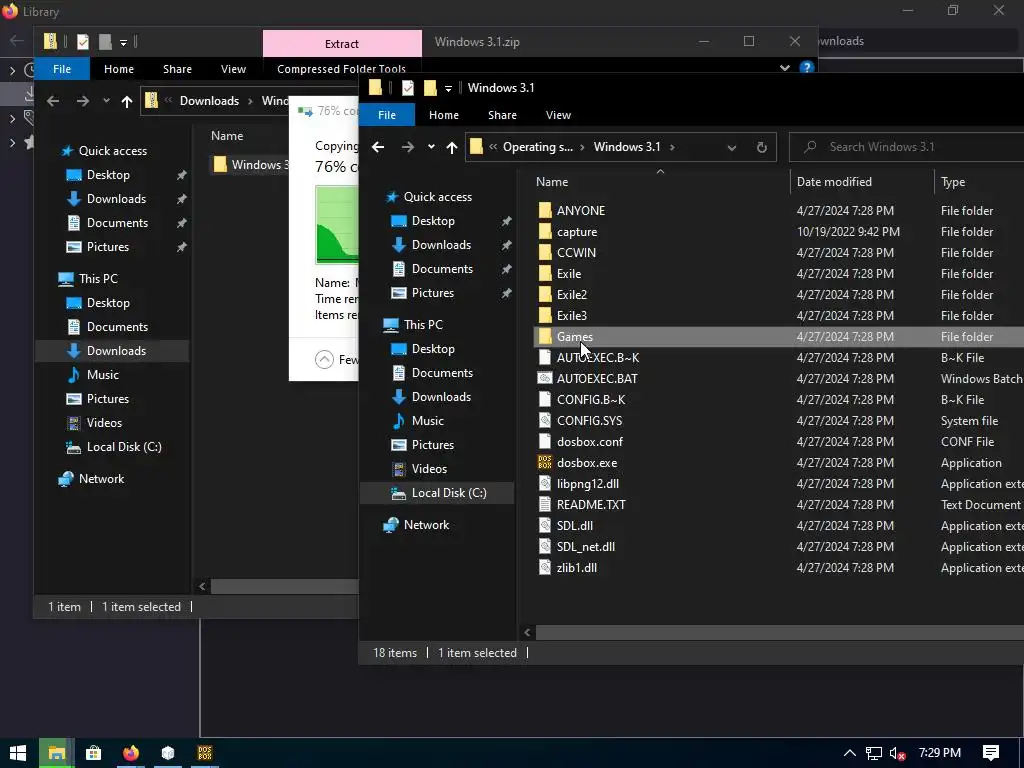The width and height of the screenshot is (1024, 768).
Task: Select AUTOEXEC.B~K file
Action: coord(598,358)
